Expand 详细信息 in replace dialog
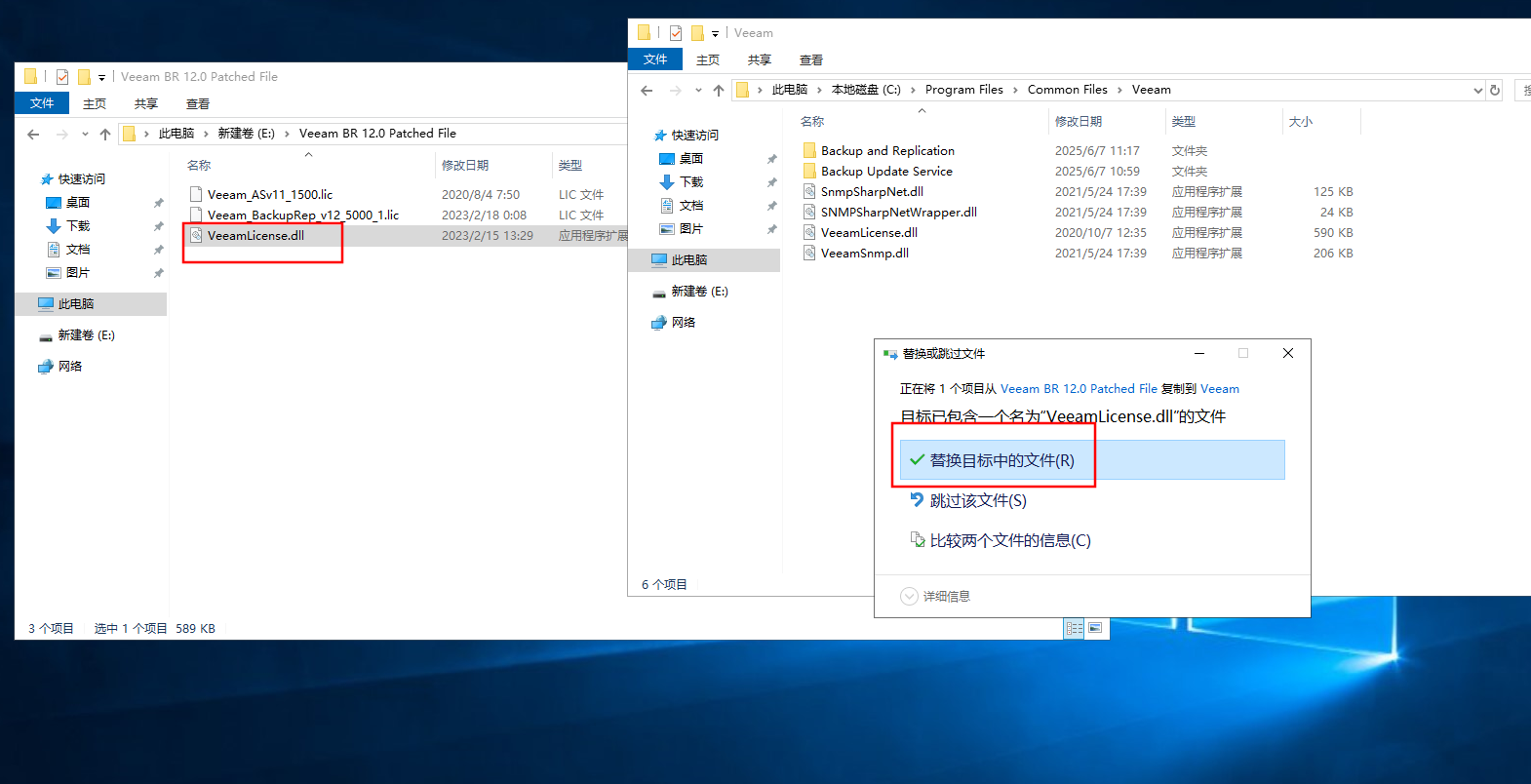 point(935,596)
